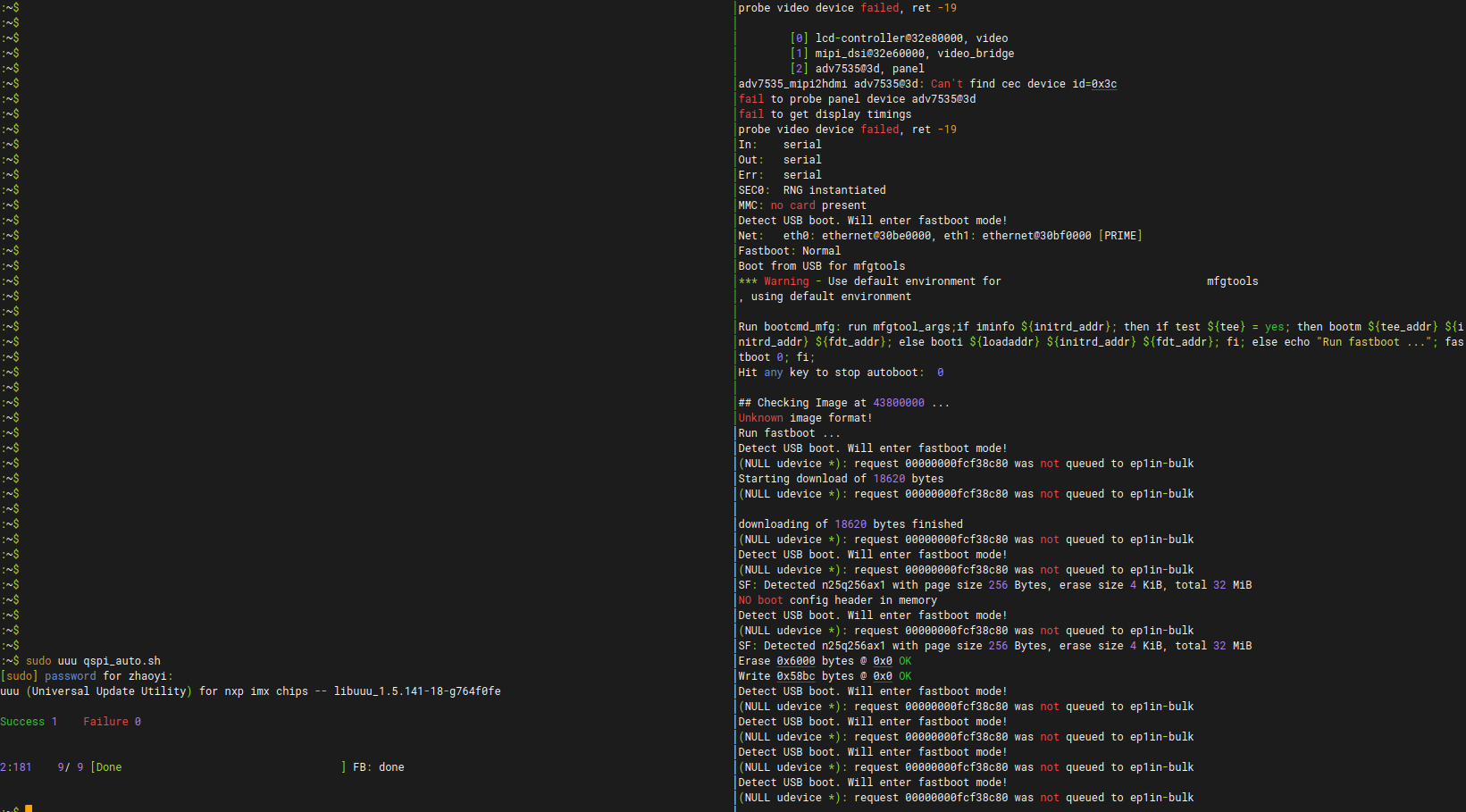Click 'Starting download of 18620 bytes' line
Screen dimensions: 1466x812
[x=841, y=479]
